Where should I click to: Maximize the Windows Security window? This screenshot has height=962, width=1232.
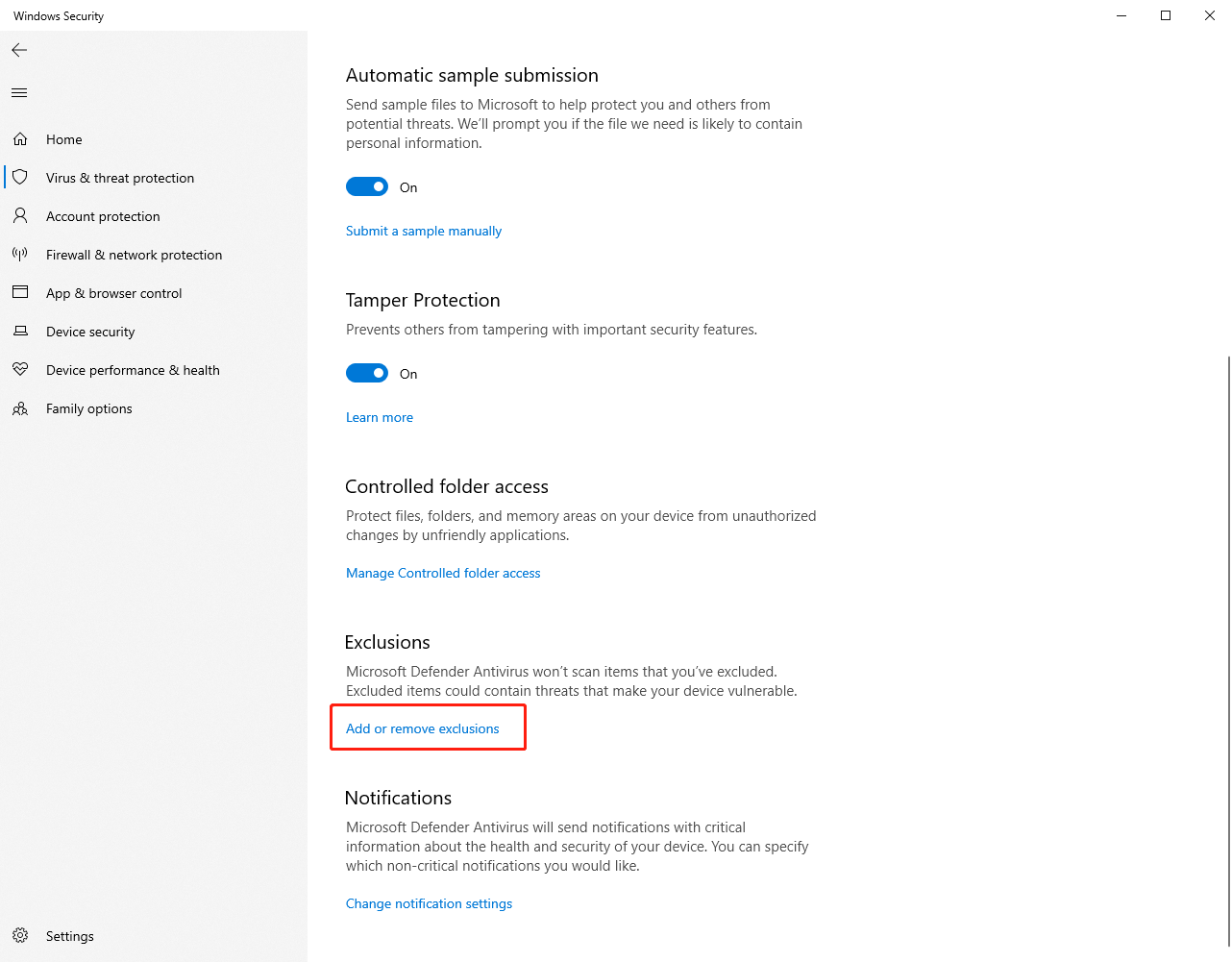click(1166, 15)
